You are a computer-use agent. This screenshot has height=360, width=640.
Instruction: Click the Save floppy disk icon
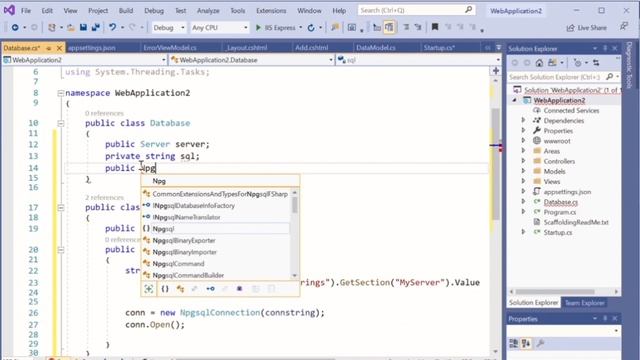pyautogui.click(x=83, y=27)
